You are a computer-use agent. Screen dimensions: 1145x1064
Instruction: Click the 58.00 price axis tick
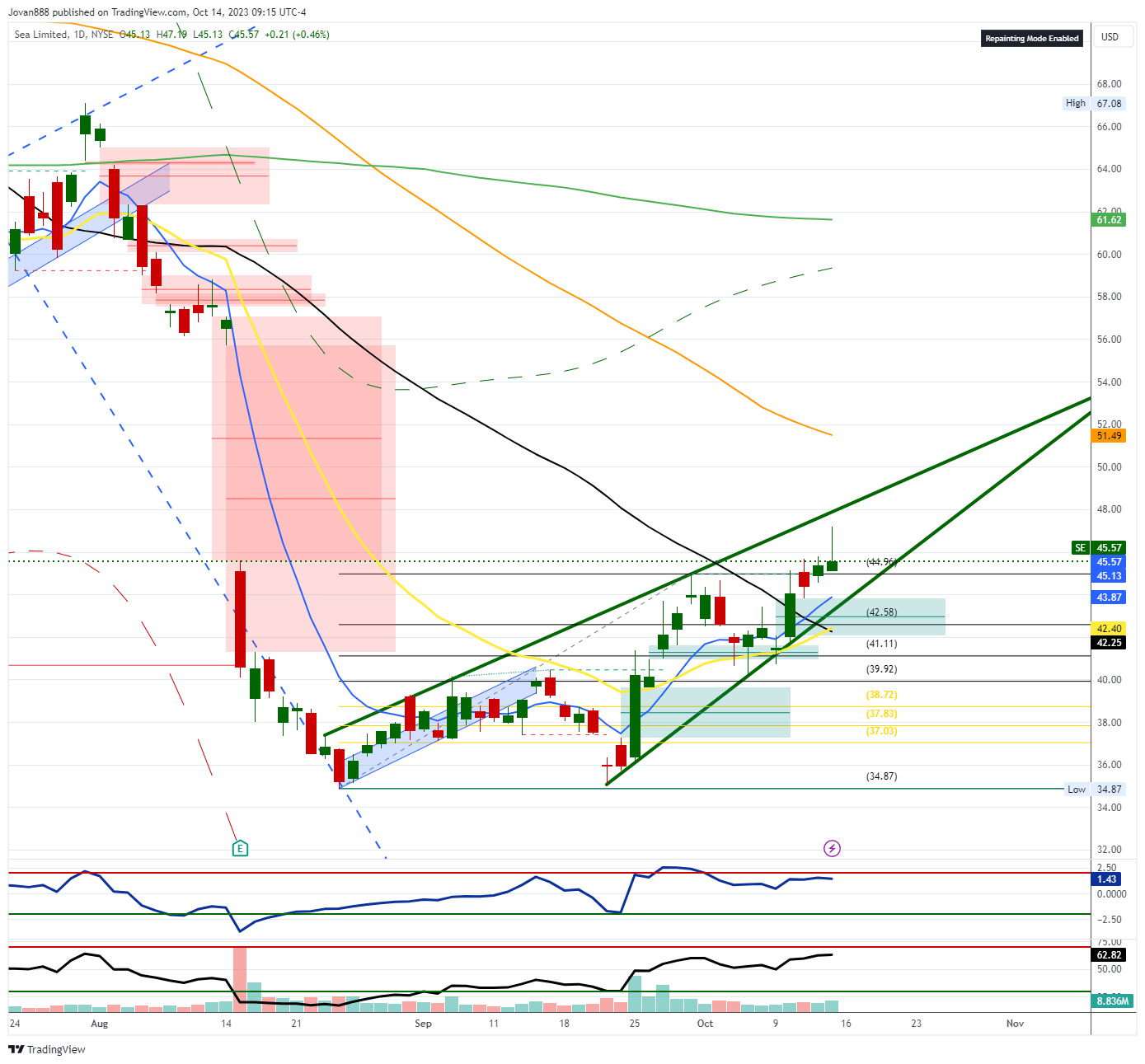click(1109, 297)
